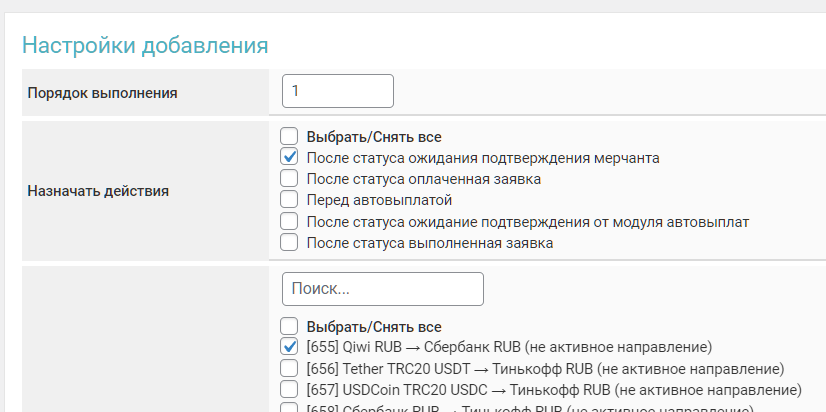This screenshot has width=826, height=412.
Task: Tick the partially visible [658] direction checkbox
Action: pos(289,408)
